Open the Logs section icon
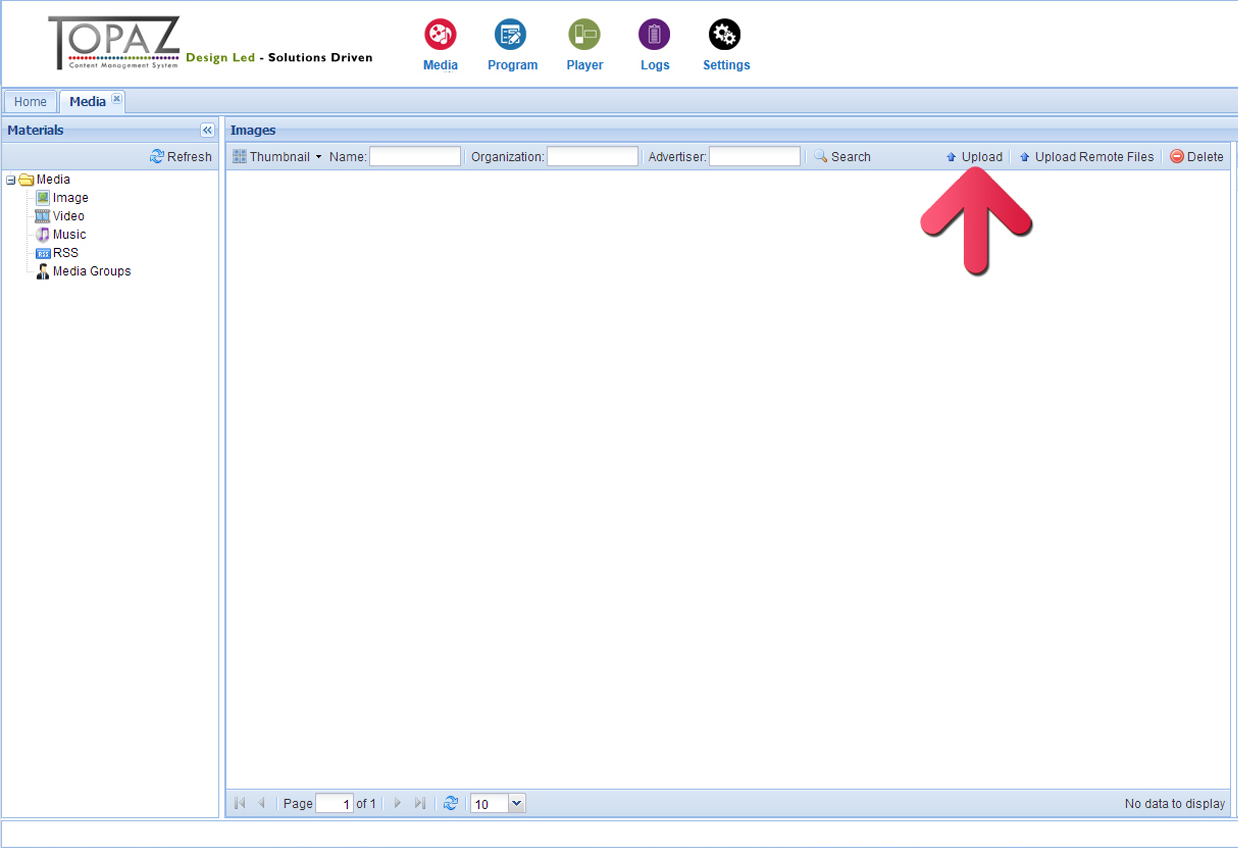 (x=654, y=35)
